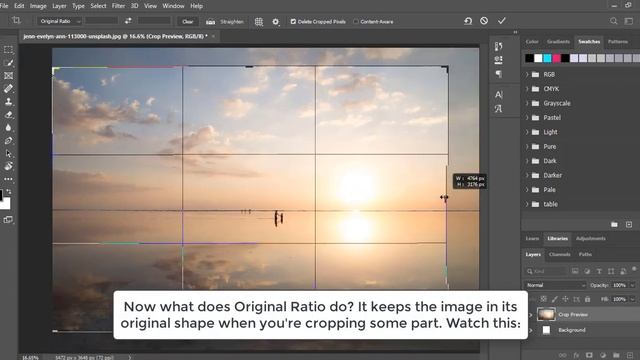This screenshot has height=360, width=640.
Task: Click the Clear button
Action: tap(188, 22)
